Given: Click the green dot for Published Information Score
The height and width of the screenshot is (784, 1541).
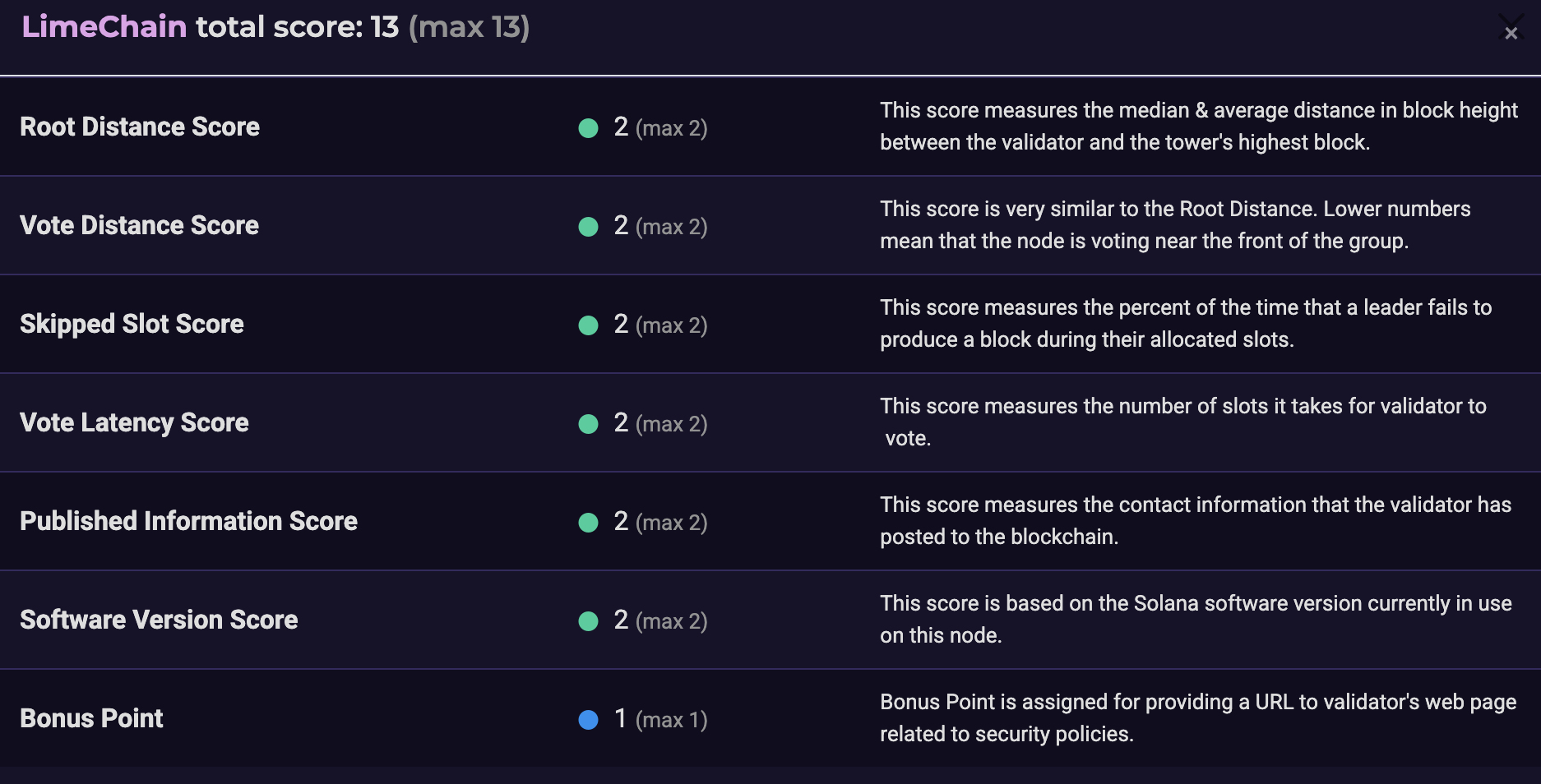Looking at the screenshot, I should [588, 523].
